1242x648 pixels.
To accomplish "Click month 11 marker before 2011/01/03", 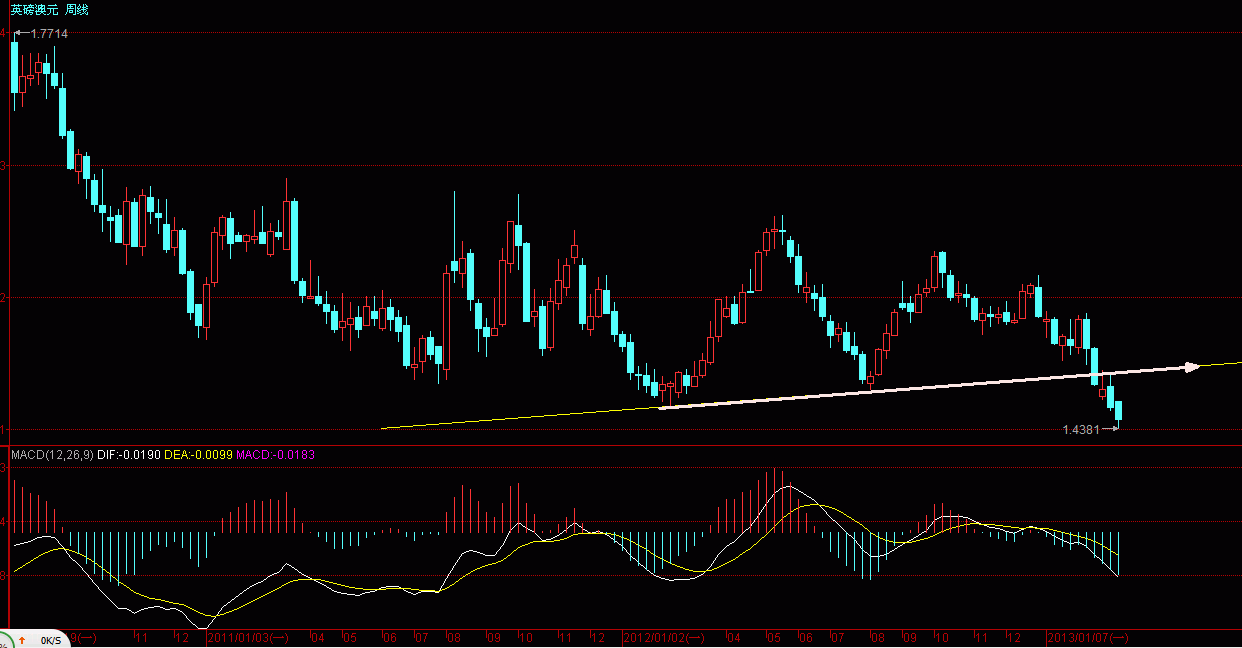I will (x=143, y=637).
